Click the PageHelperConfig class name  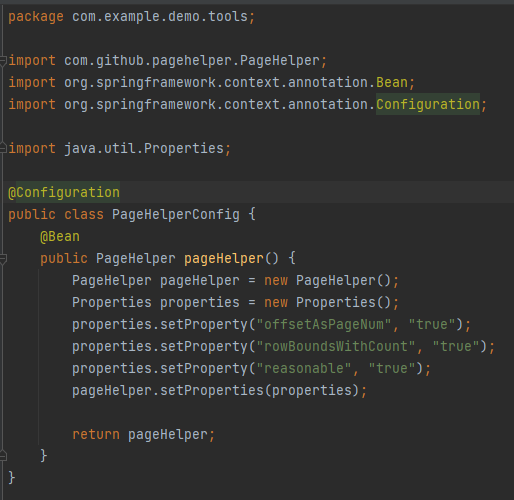(x=176, y=214)
